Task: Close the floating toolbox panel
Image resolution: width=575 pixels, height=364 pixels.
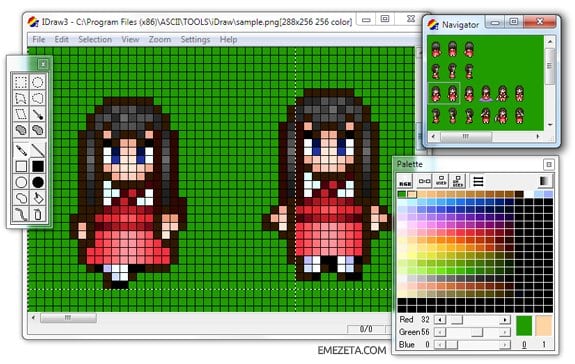Action: 43,64
